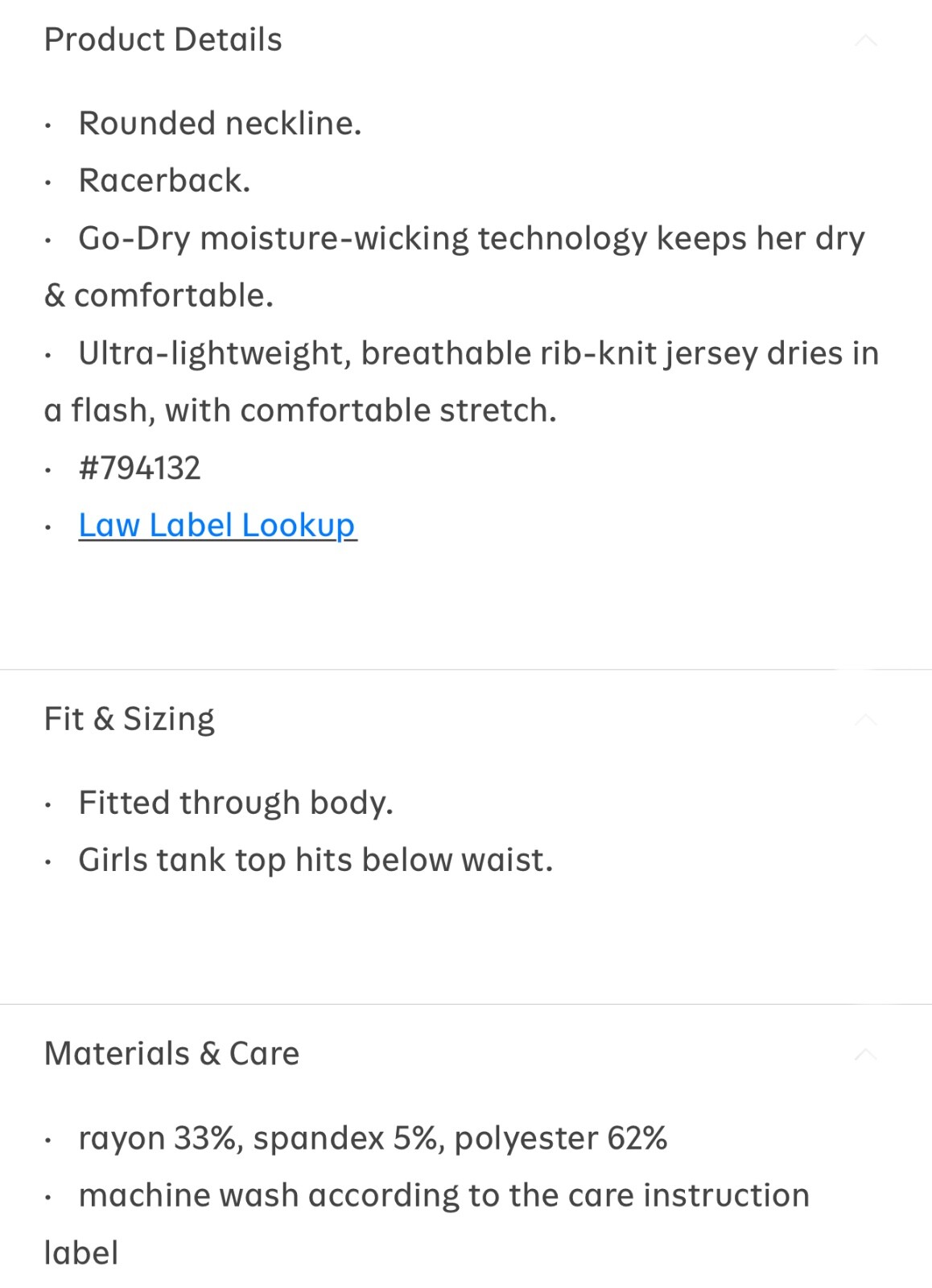Click the '& comfortable.' continuation line
The height and width of the screenshot is (1288, 932).
click(159, 295)
